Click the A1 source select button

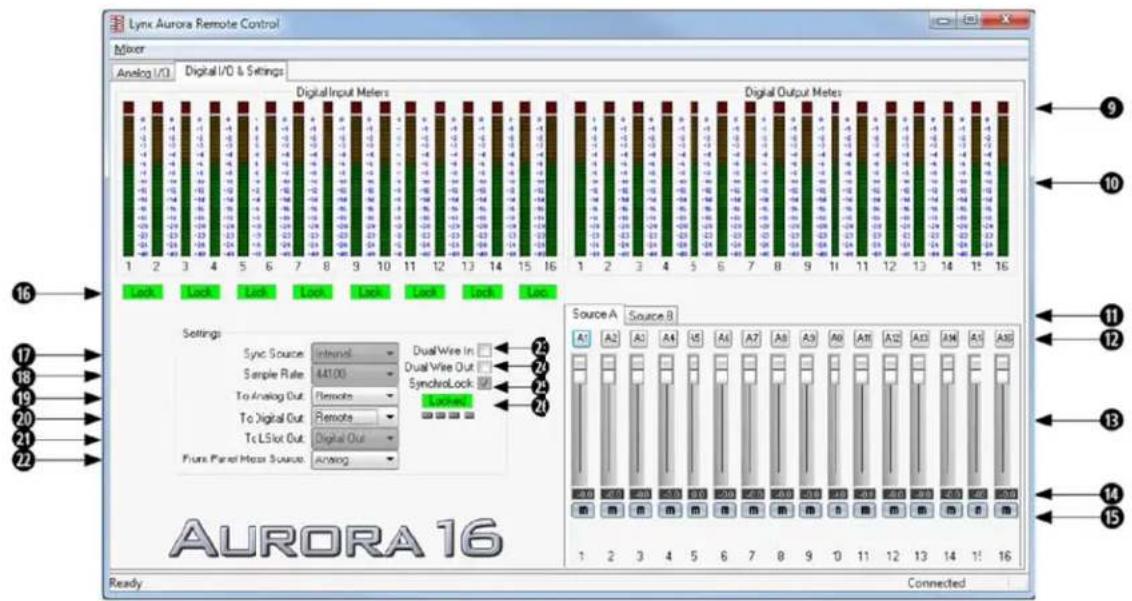click(582, 339)
